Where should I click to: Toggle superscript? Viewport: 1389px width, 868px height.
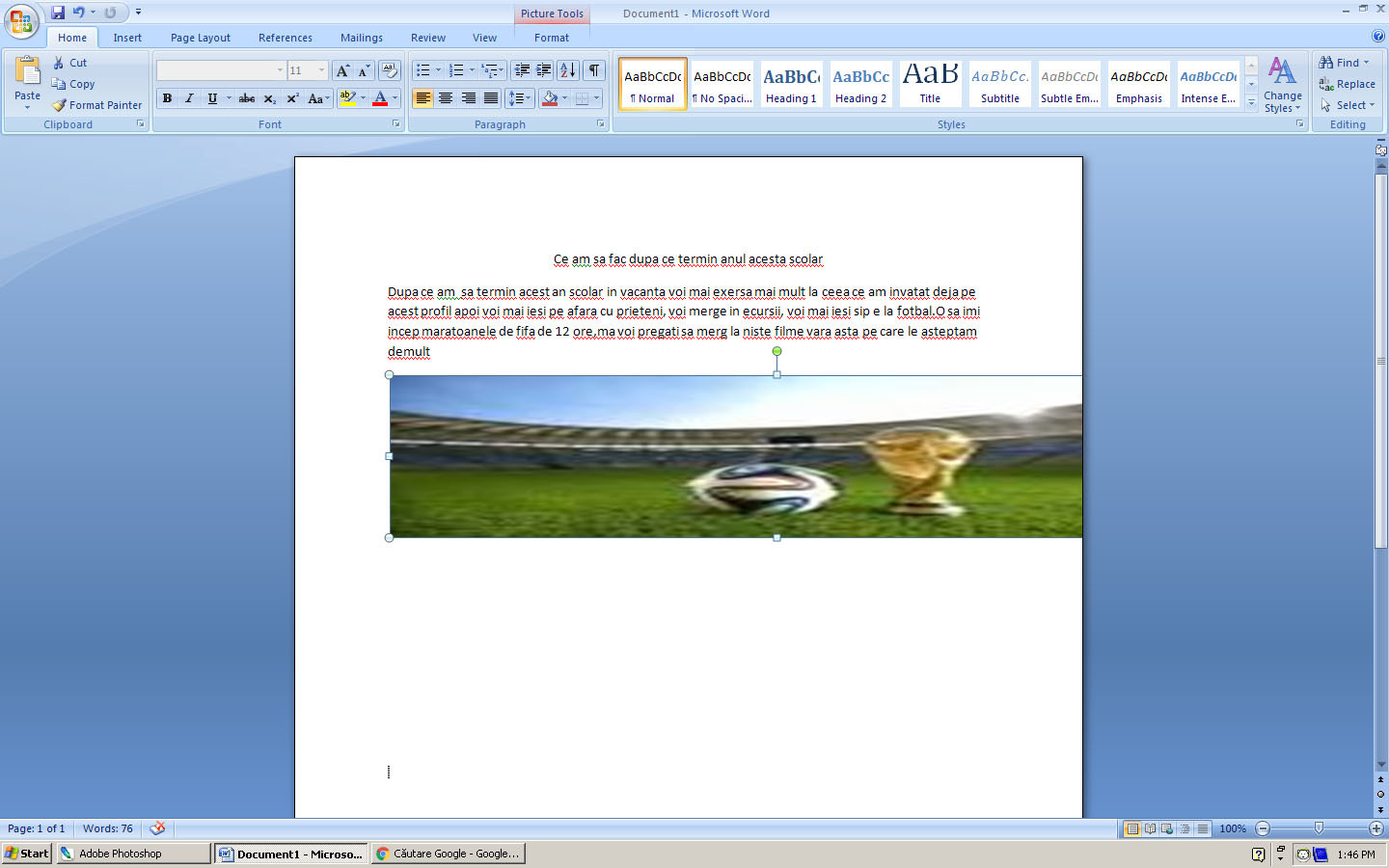pyautogui.click(x=292, y=98)
